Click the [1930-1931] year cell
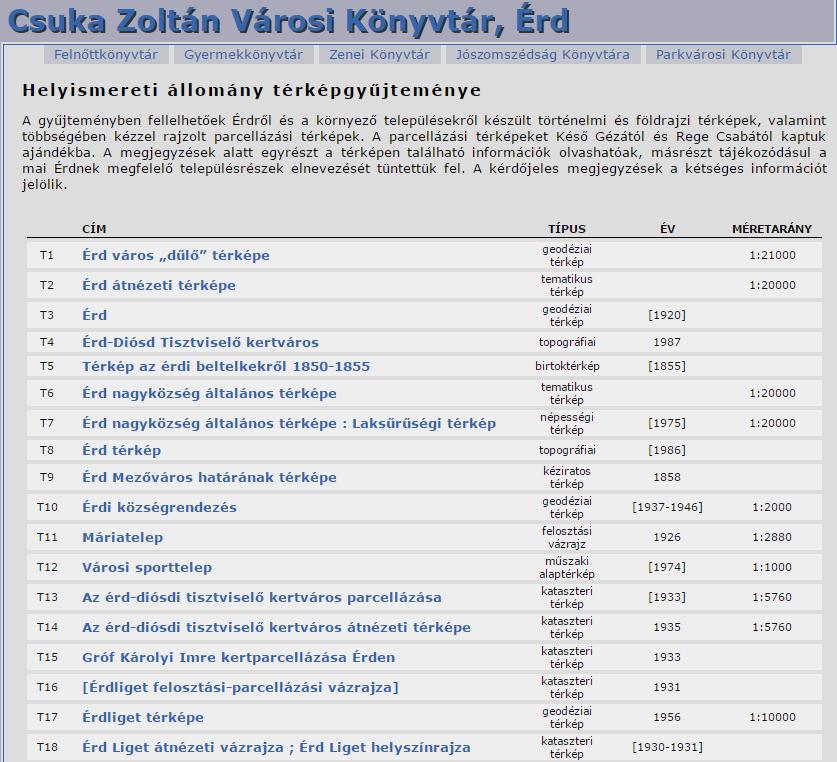Viewport: 837px width, 762px height. point(667,747)
